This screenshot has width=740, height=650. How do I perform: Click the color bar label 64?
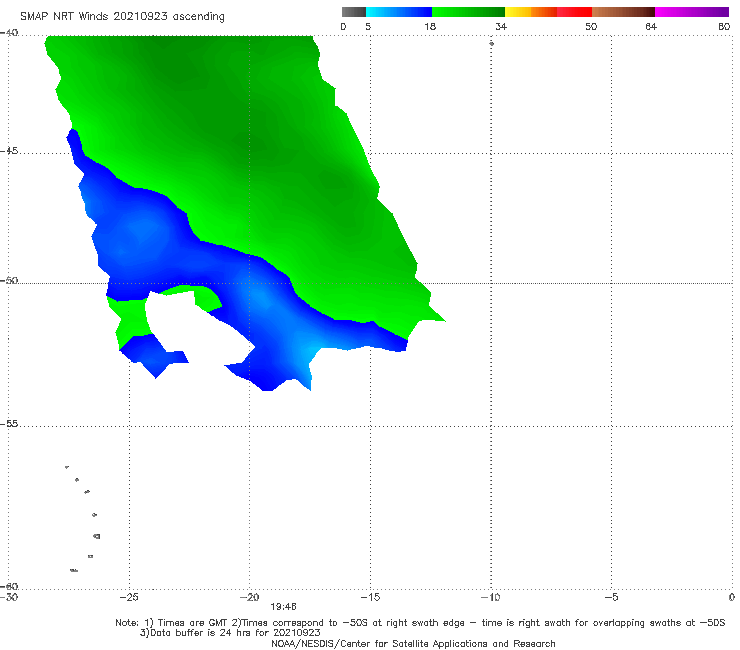point(651,26)
